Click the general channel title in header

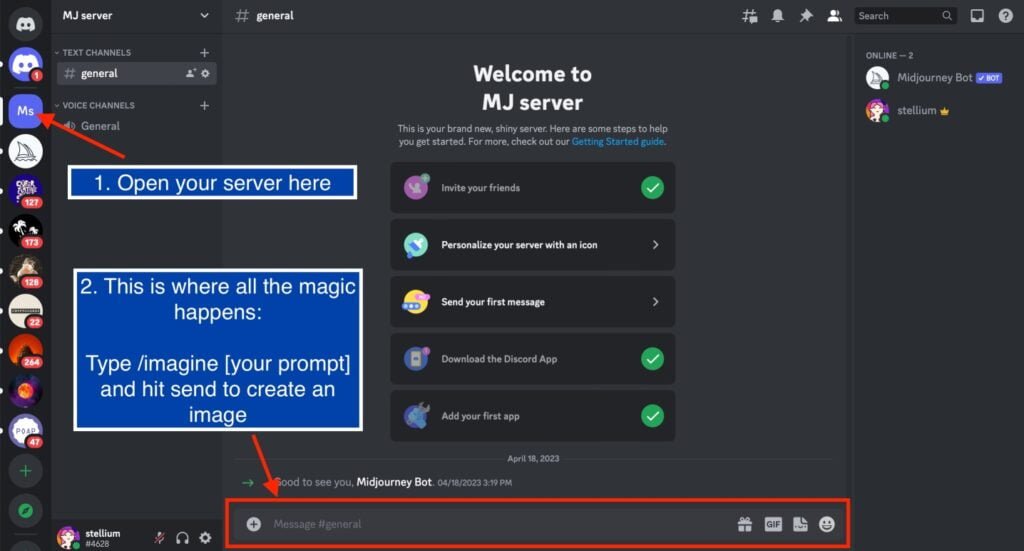pos(274,16)
